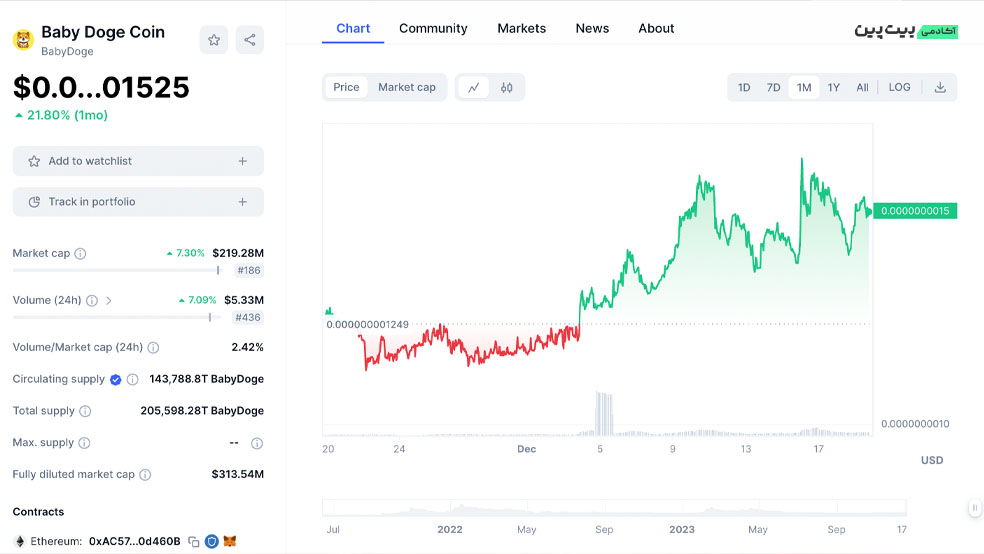This screenshot has height=554, width=984.
Task: Click the Dec date label on chart axis
Action: tap(527, 449)
